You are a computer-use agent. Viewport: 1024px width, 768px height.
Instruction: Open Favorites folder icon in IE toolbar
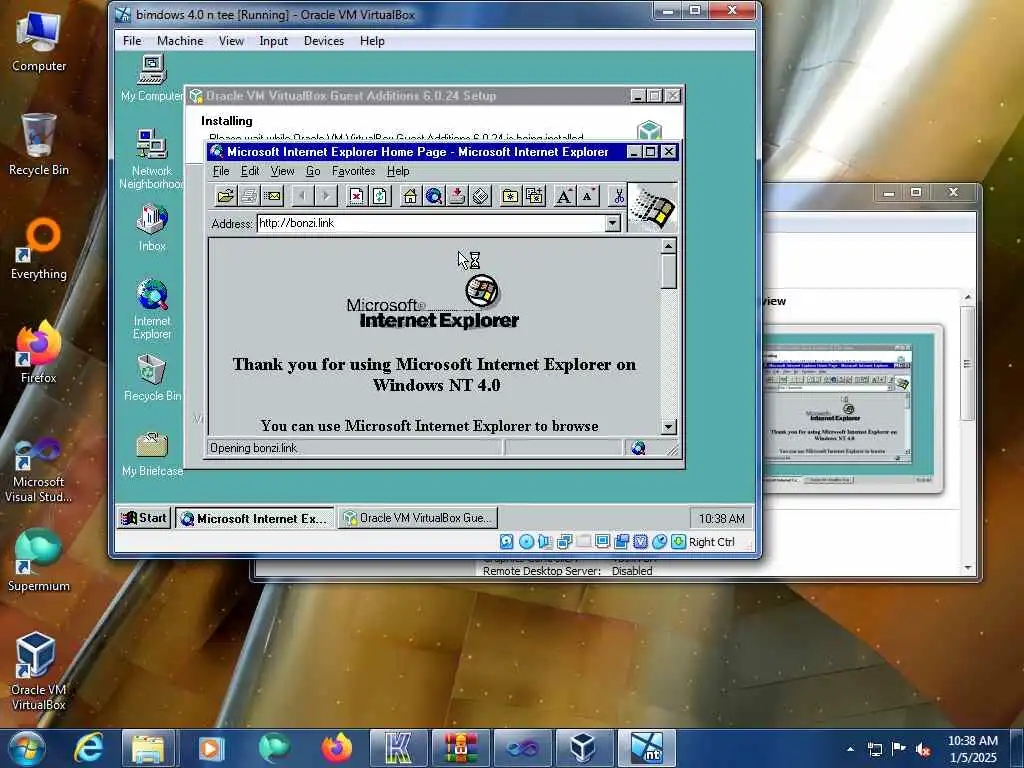510,196
